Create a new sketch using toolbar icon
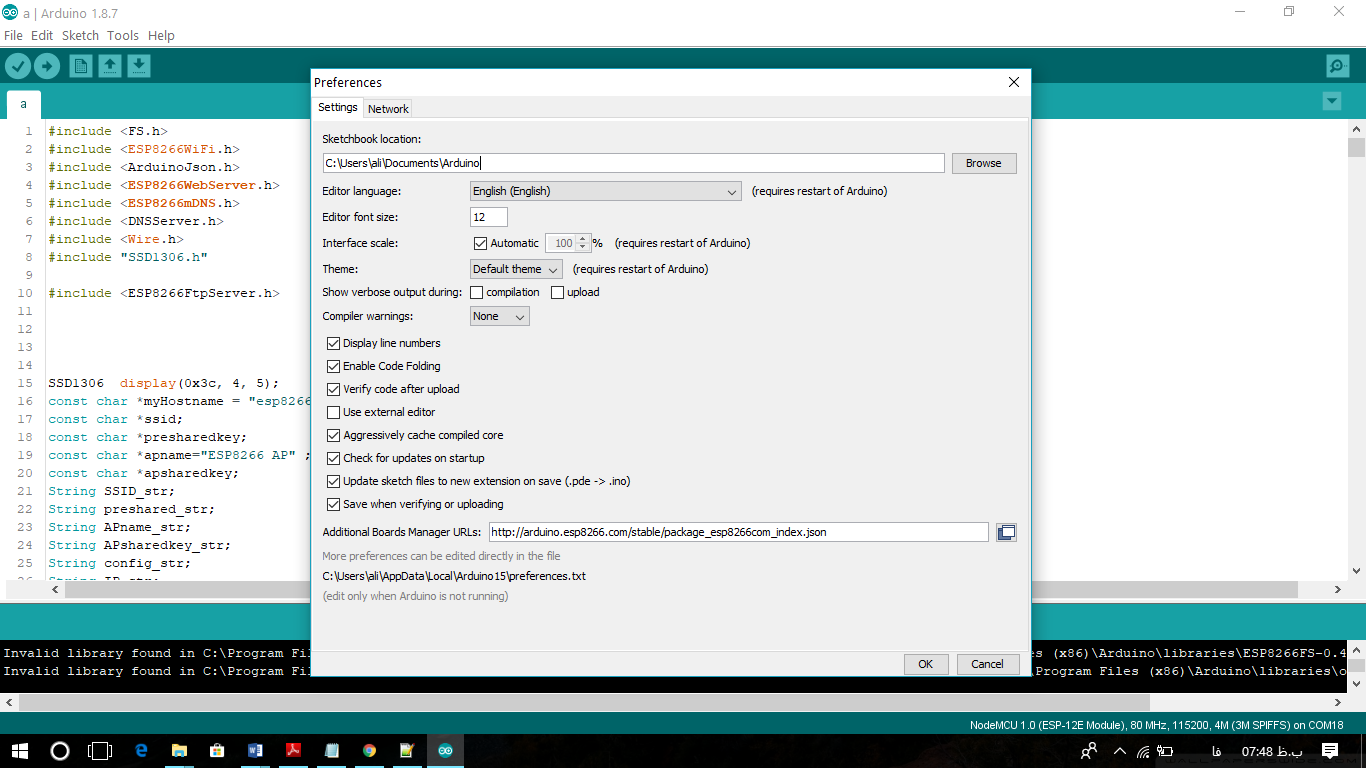 pyautogui.click(x=80, y=66)
